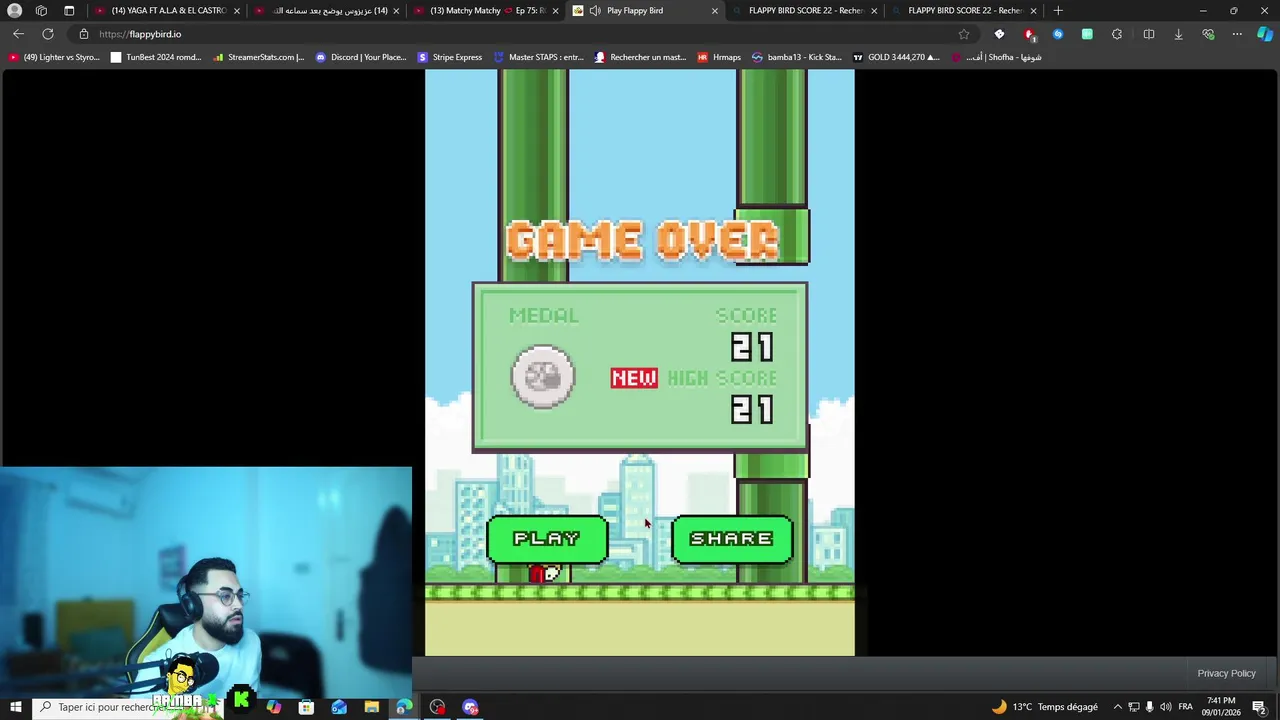Image resolution: width=1280 pixels, height=720 pixels.
Task: Open Discord from the taskbar
Action: (x=470, y=707)
